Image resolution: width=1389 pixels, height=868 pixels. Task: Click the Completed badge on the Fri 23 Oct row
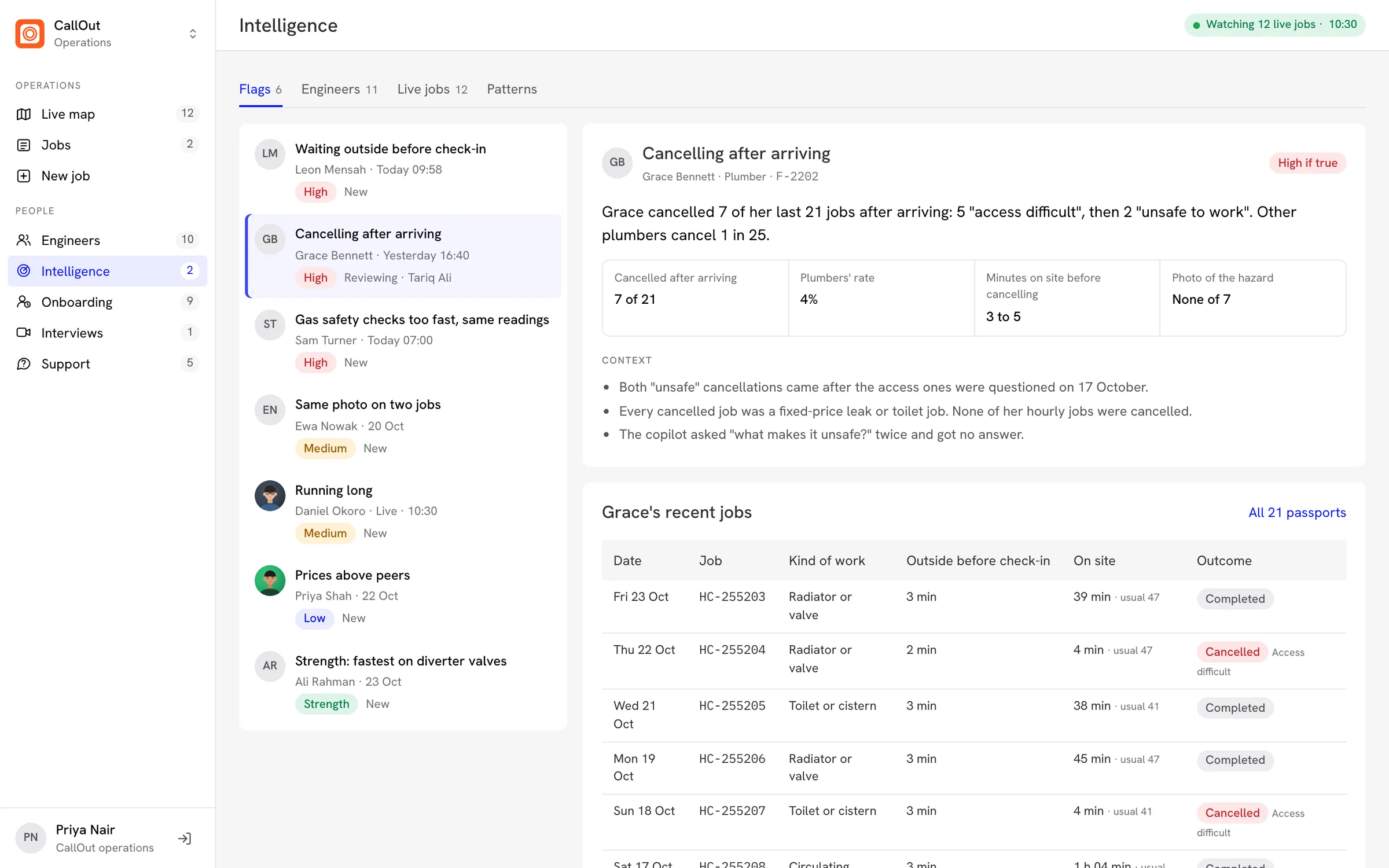(x=1235, y=599)
